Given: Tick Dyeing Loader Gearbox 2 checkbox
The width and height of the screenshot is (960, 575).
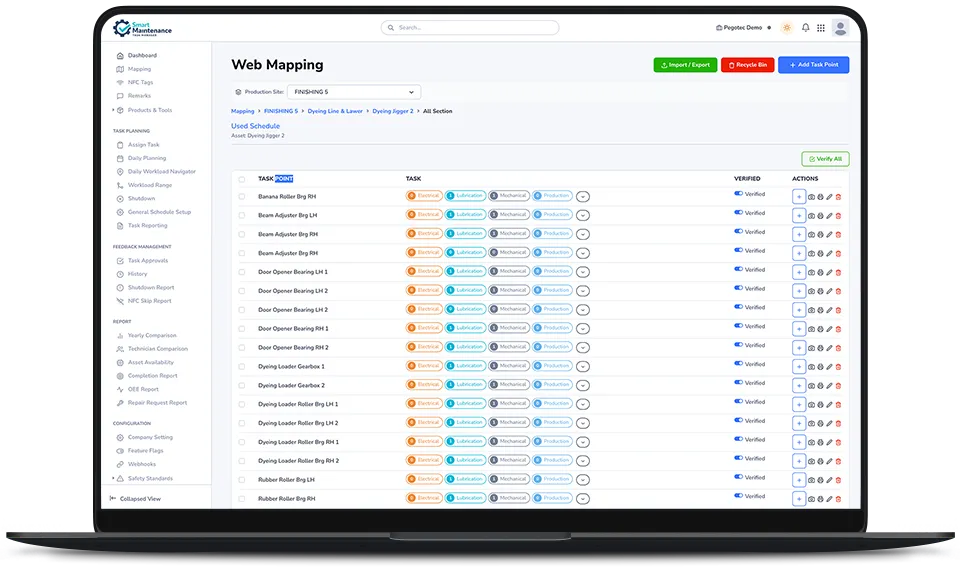Looking at the screenshot, I should click(242, 386).
